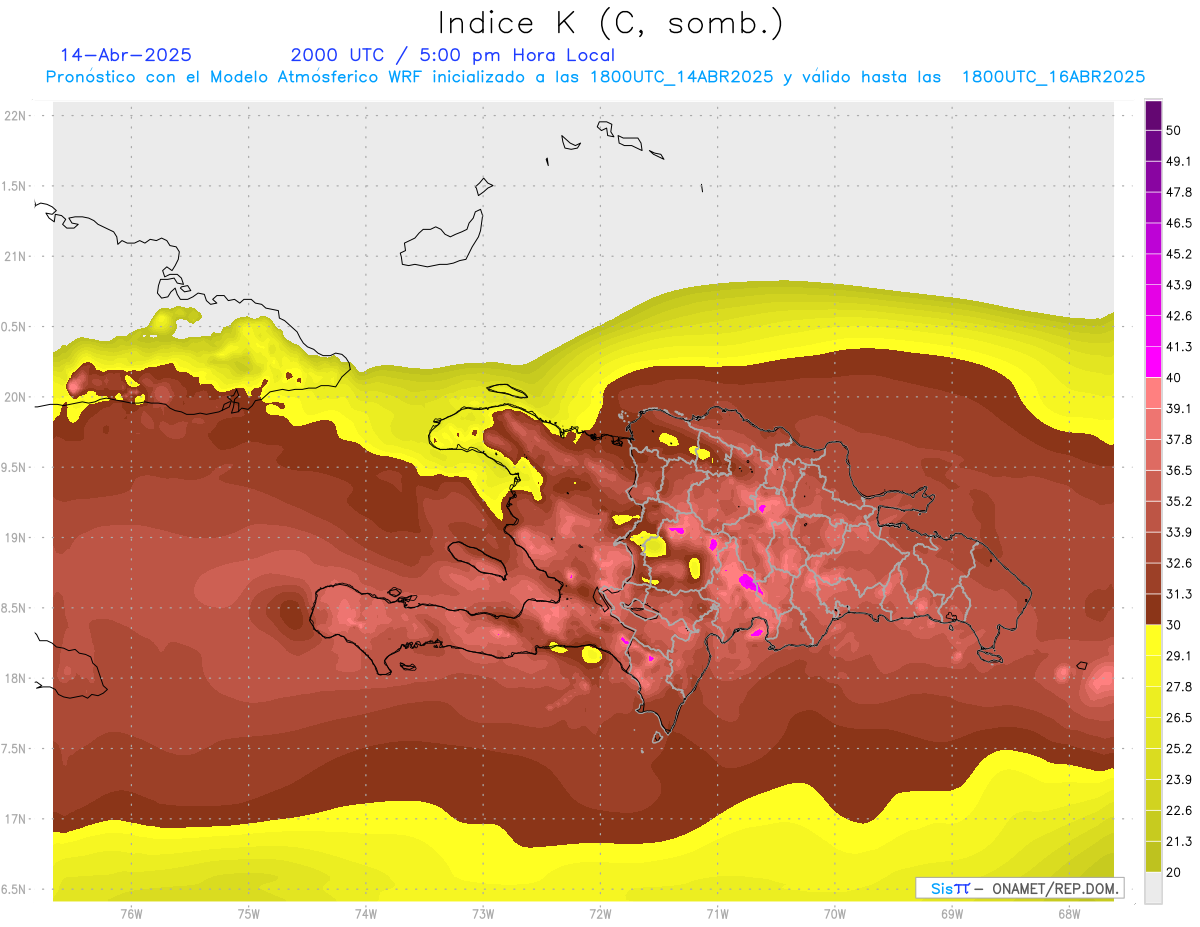Select the "20N" latitude axis label
Viewport: 1200px width, 927px height.
17,397
